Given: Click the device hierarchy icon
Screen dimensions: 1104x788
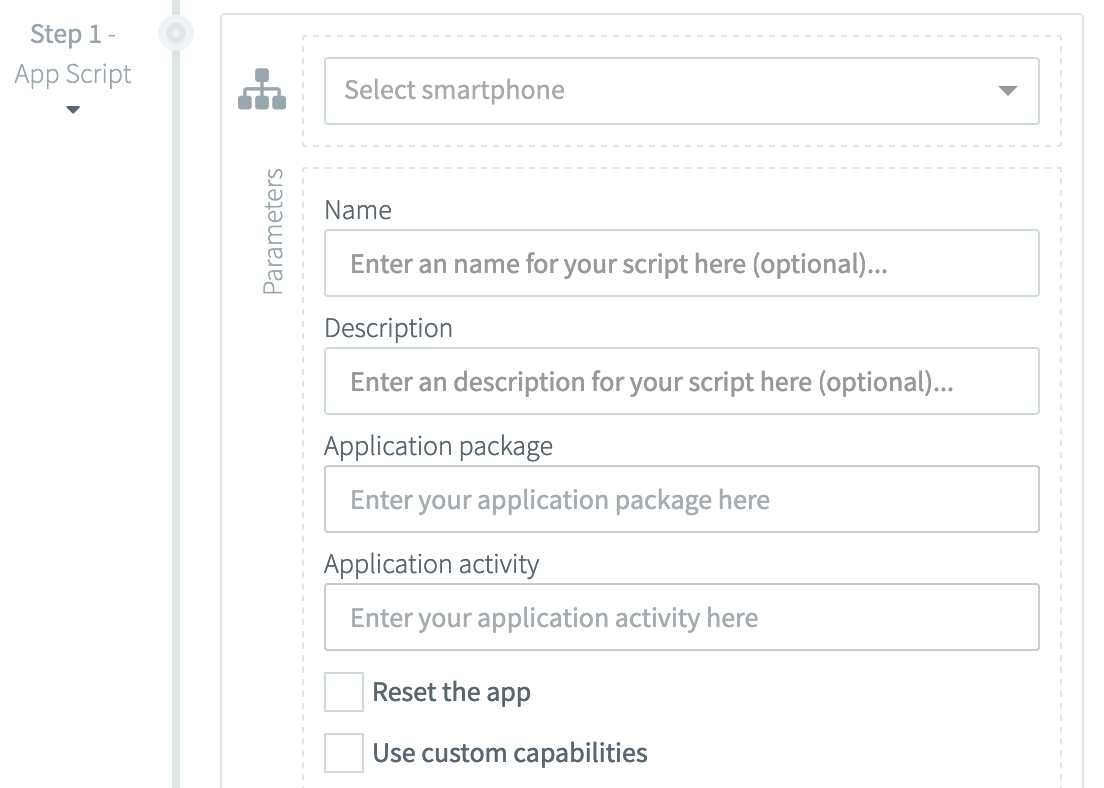Looking at the screenshot, I should pyautogui.click(x=262, y=89).
